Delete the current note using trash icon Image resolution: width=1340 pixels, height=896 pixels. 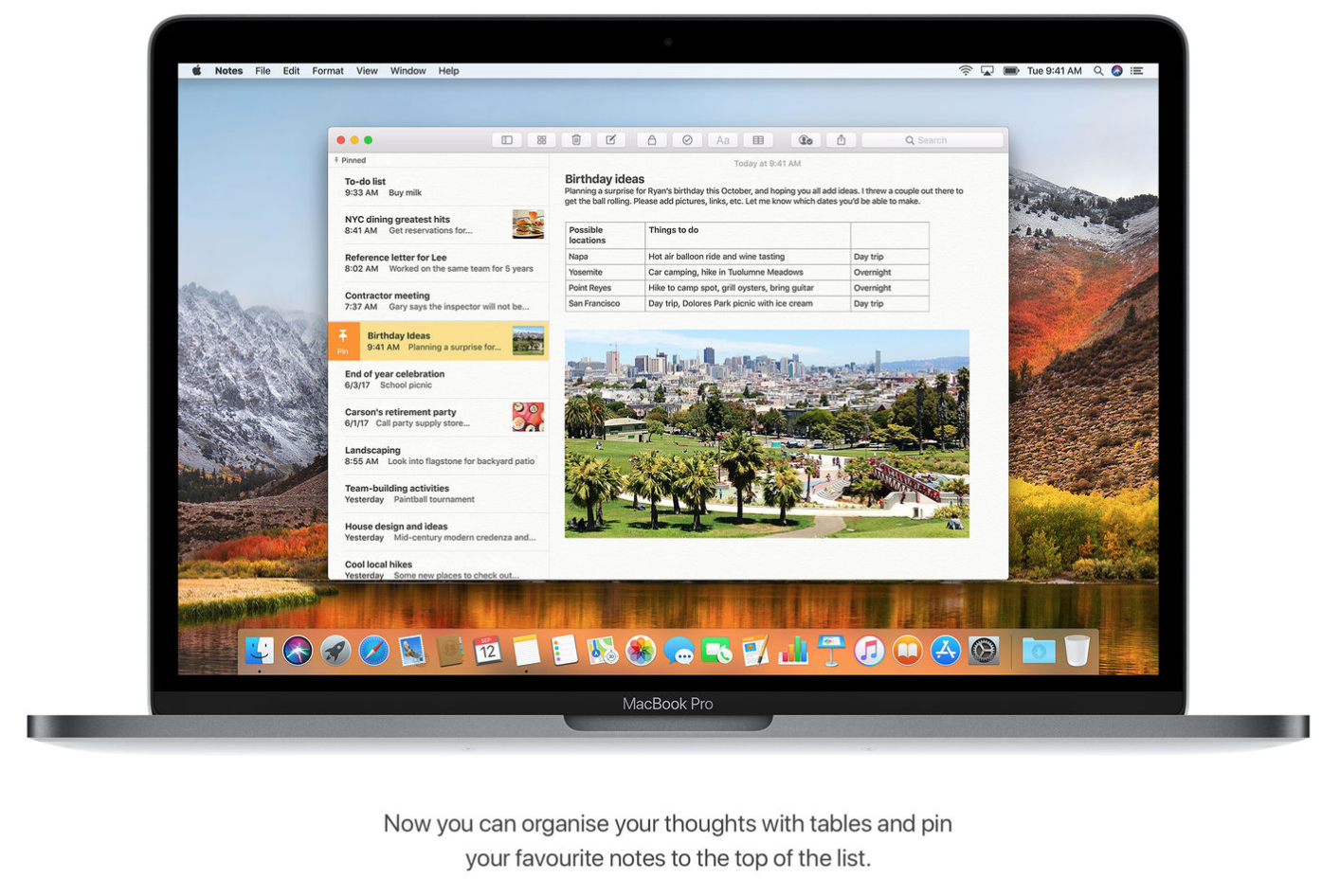[577, 139]
